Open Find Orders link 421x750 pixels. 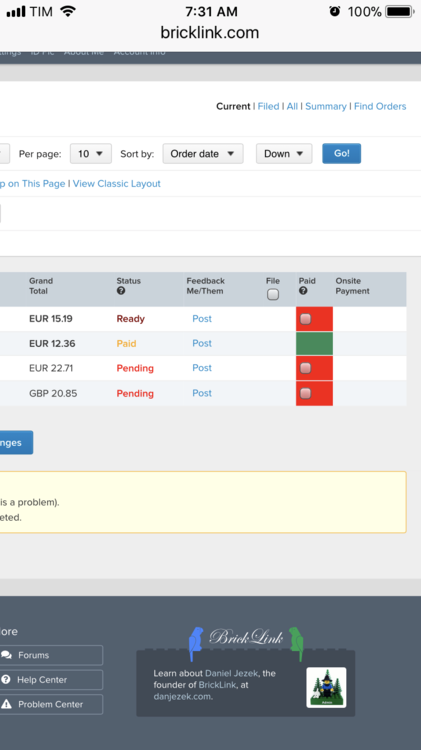(380, 106)
